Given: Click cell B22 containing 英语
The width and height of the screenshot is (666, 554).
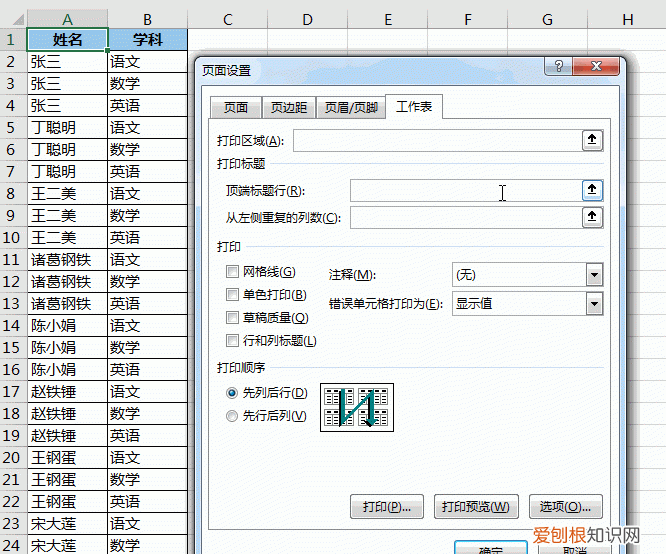Looking at the screenshot, I should click(147, 501).
